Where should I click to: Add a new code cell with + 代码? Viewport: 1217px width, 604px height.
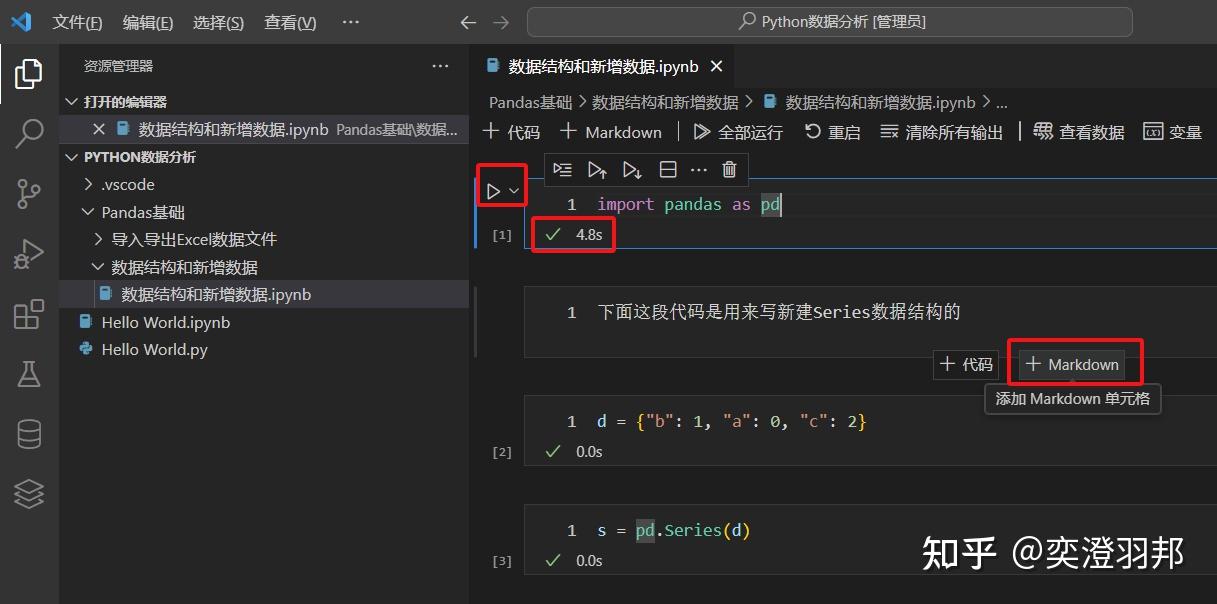(512, 131)
